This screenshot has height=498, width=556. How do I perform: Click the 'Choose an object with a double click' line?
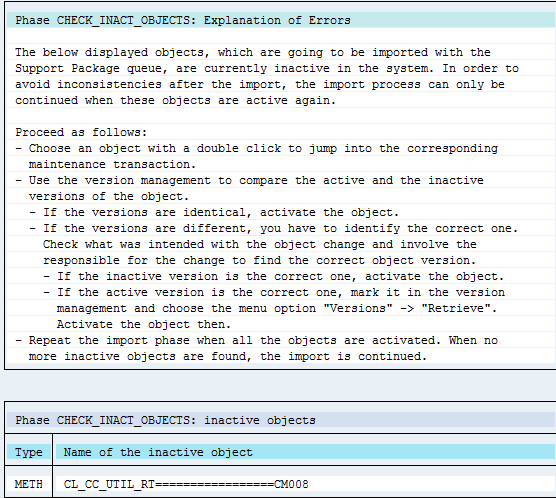(256, 148)
